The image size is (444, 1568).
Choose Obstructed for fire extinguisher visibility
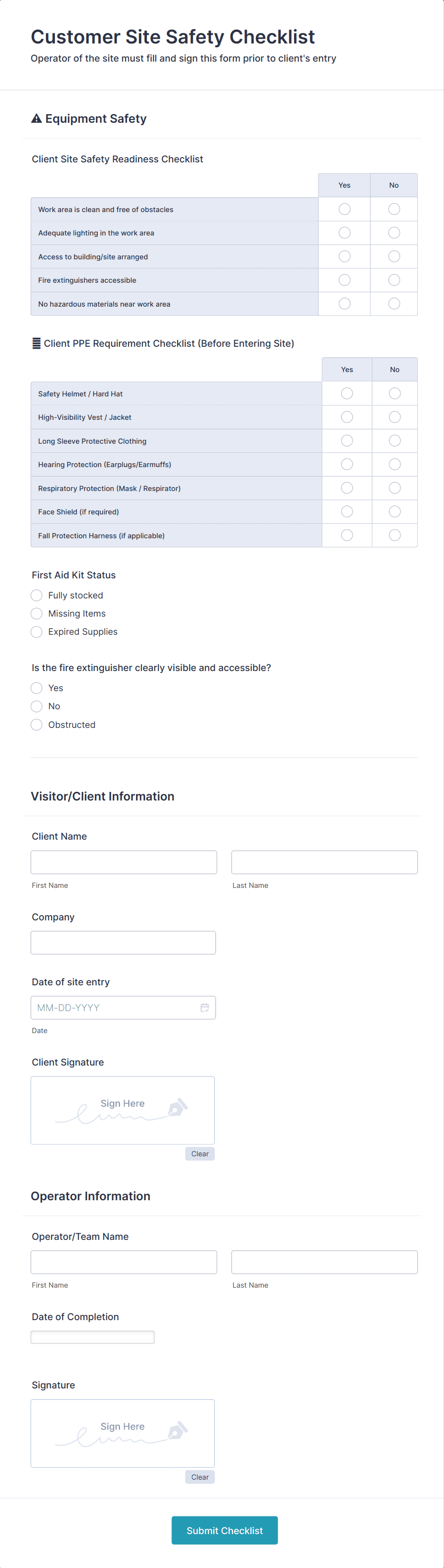pos(36,725)
